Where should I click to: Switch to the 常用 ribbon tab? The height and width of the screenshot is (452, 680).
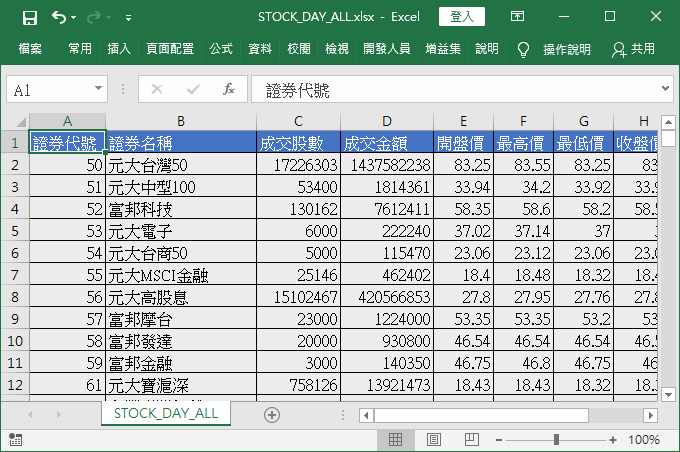pos(80,49)
